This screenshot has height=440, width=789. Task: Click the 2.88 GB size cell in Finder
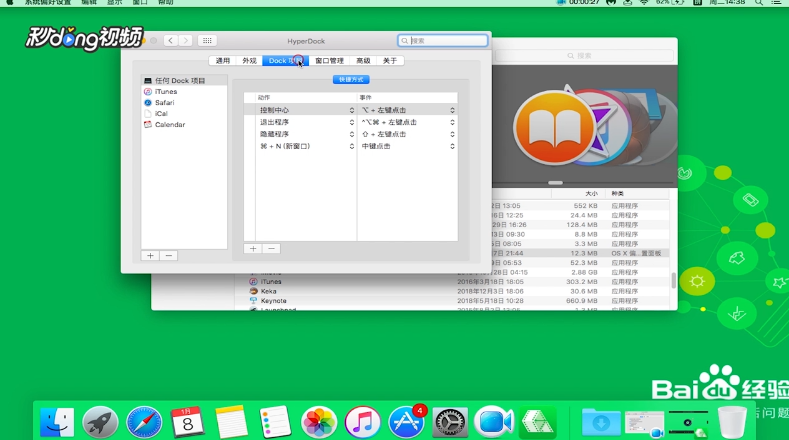click(x=584, y=272)
